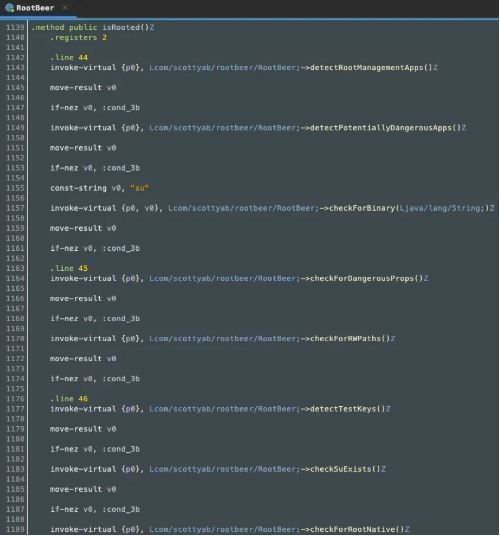Click the detectRootManagementApps()Z method call

[x=374, y=68]
